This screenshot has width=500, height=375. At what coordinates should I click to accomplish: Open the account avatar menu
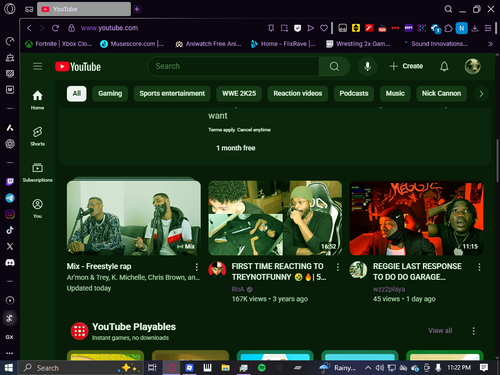tap(473, 66)
